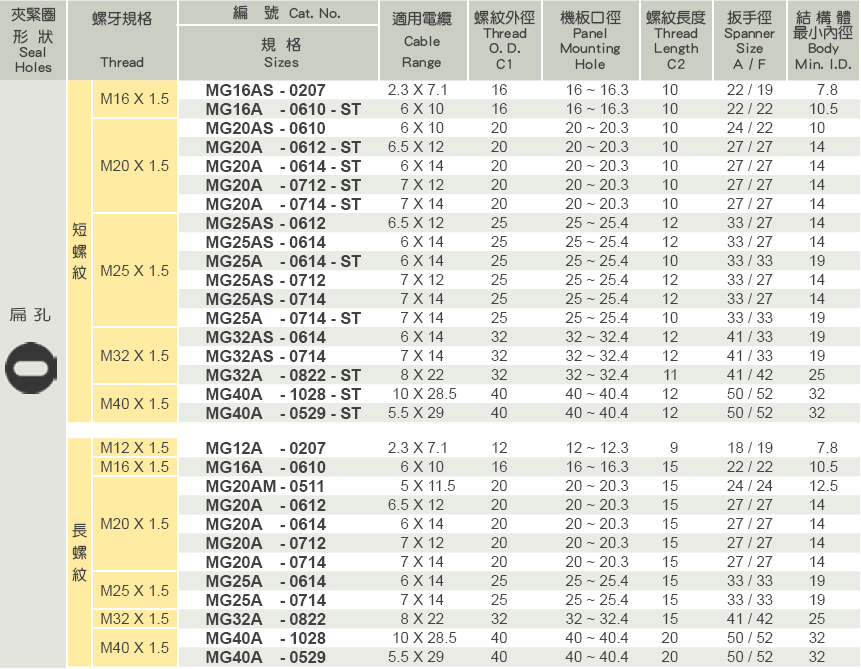Click the flat hole seal shape icon
Screen dimensions: 861x669
[x=31, y=367]
